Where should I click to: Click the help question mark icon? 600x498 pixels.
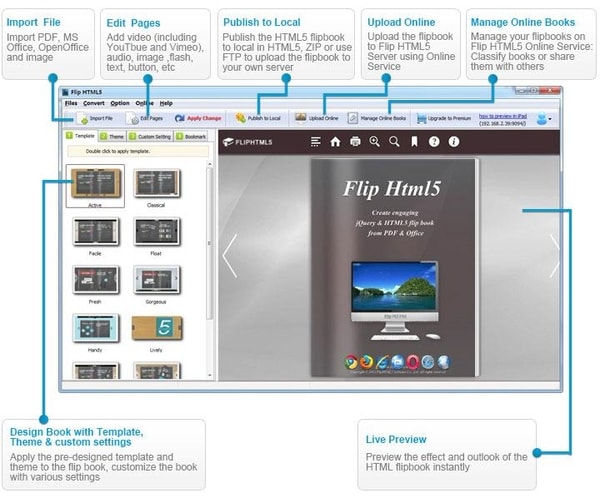(x=434, y=142)
